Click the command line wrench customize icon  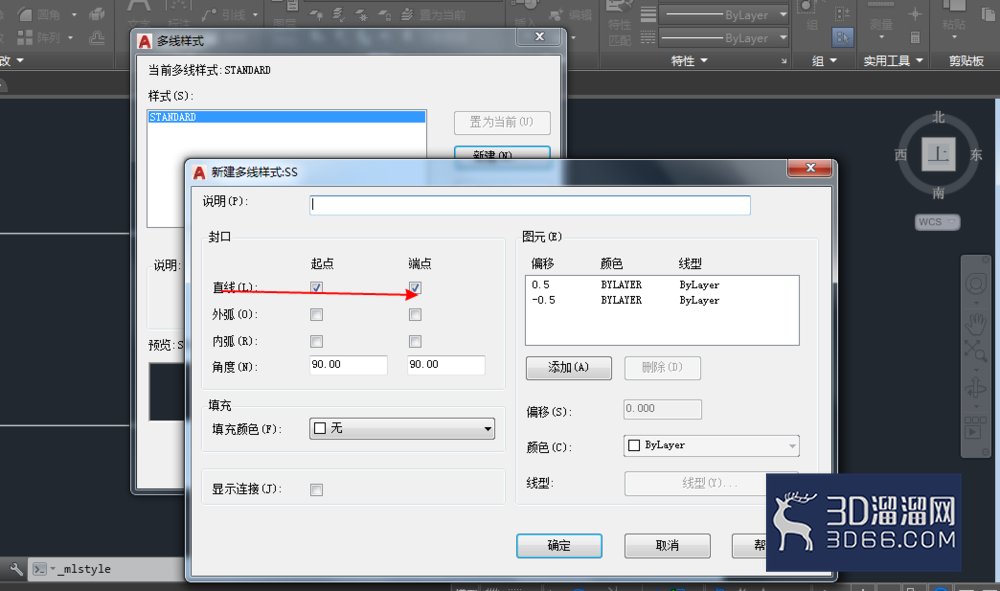[16, 569]
